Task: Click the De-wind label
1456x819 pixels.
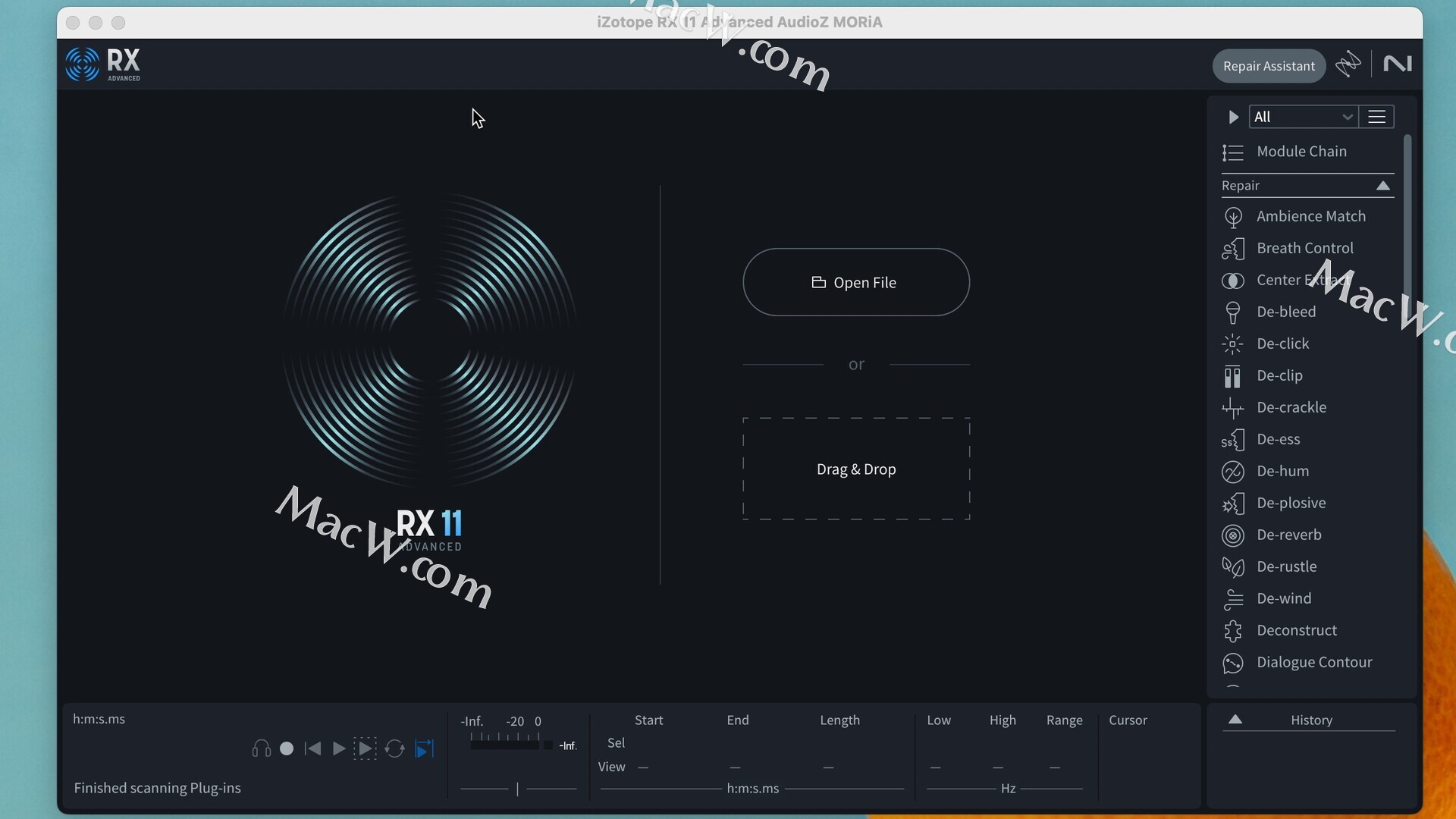Action: [x=1284, y=599]
